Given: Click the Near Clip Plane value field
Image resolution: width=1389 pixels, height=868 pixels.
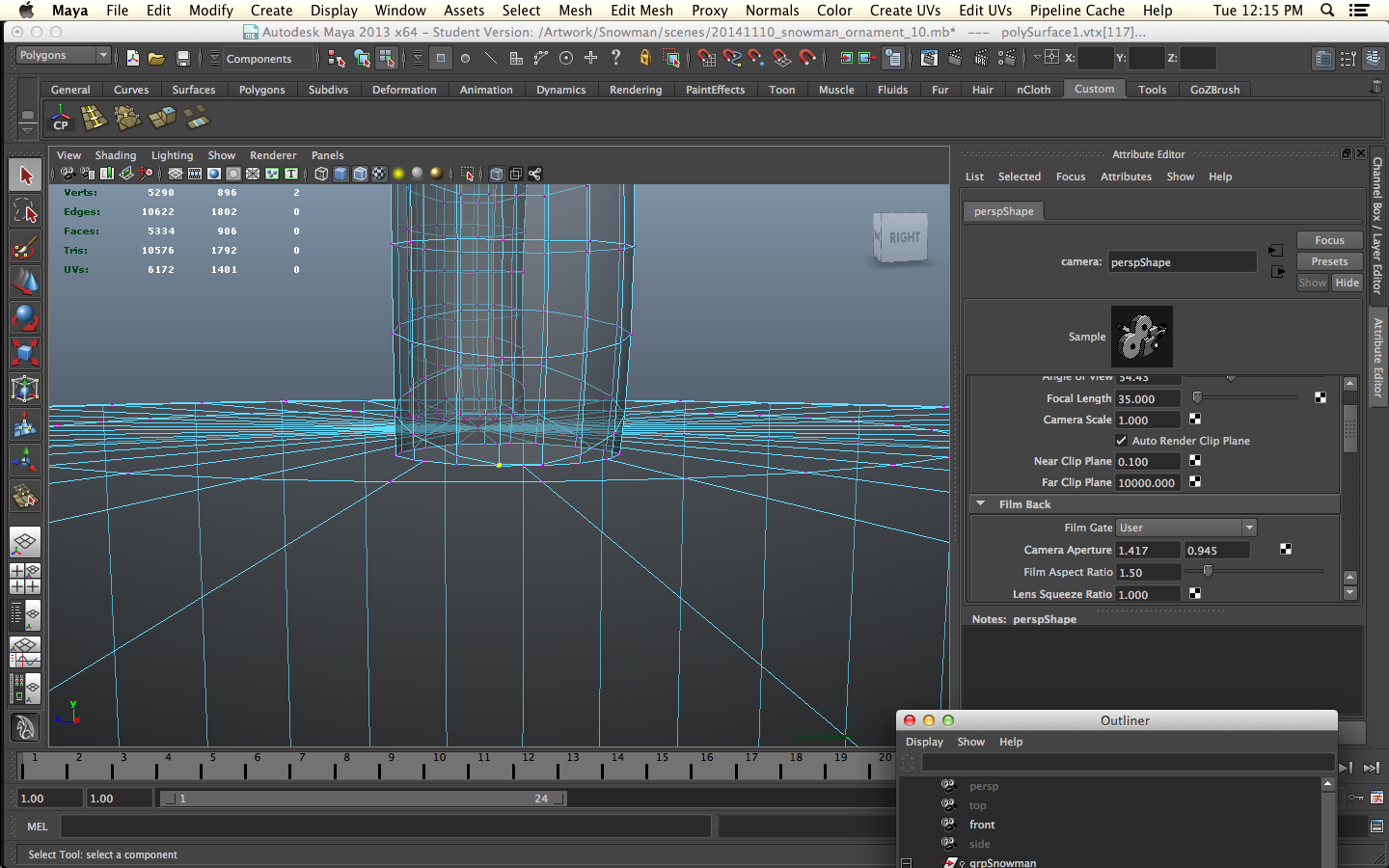Looking at the screenshot, I should pos(1148,461).
